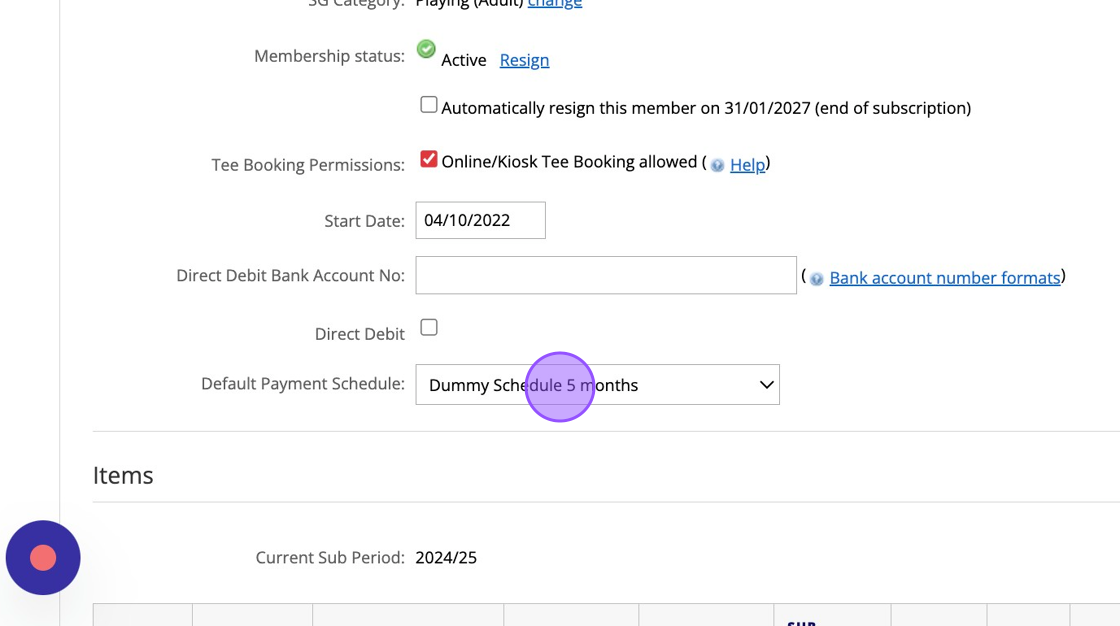Focus the Start Date field

click(480, 221)
